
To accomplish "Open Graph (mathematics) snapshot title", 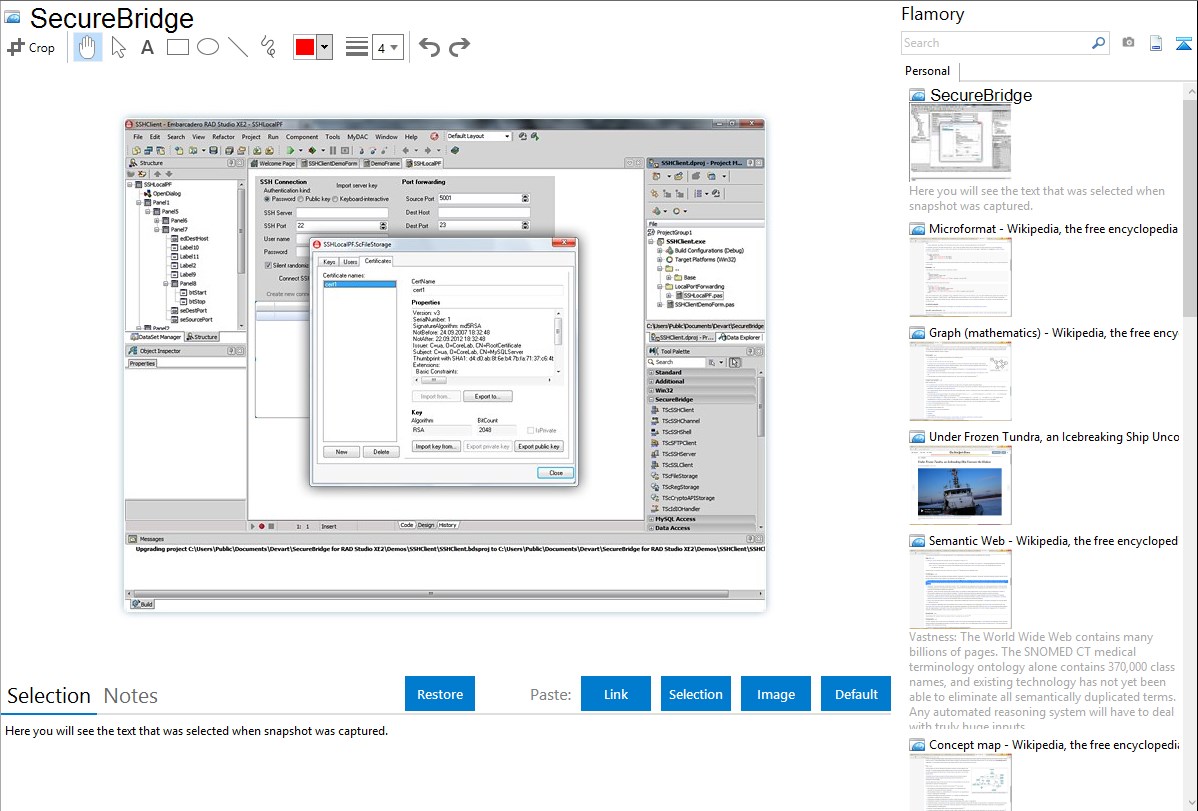I will (1053, 333).
